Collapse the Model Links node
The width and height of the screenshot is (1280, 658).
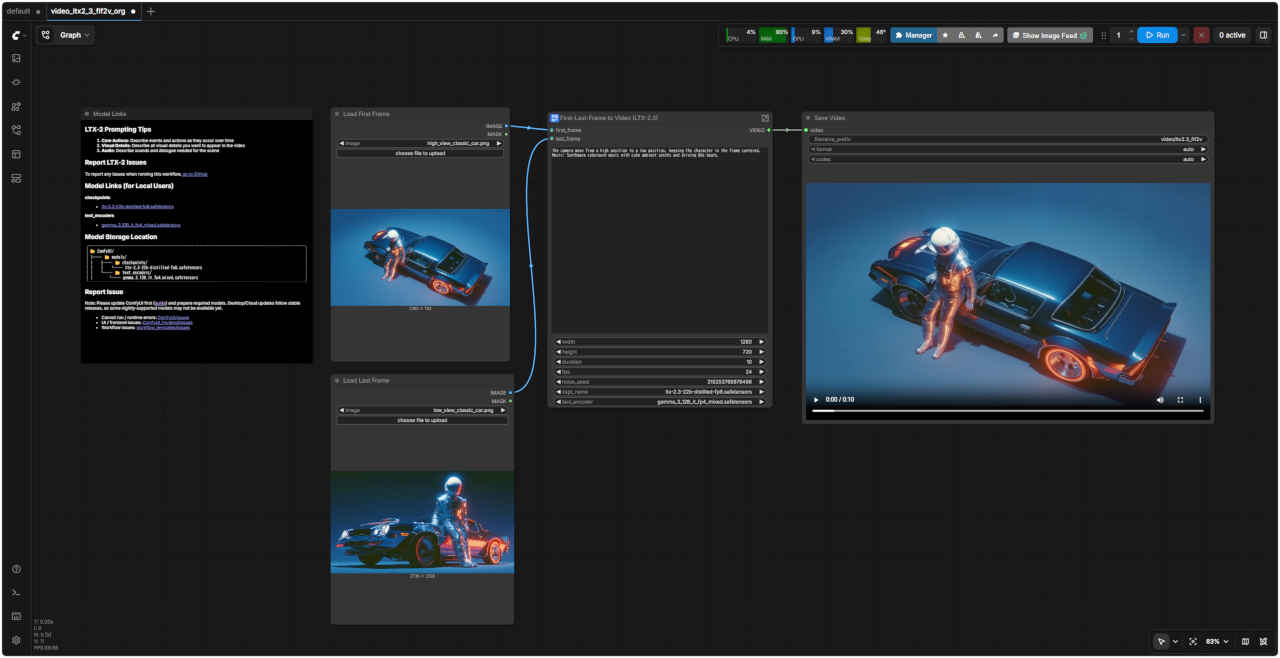pos(87,114)
